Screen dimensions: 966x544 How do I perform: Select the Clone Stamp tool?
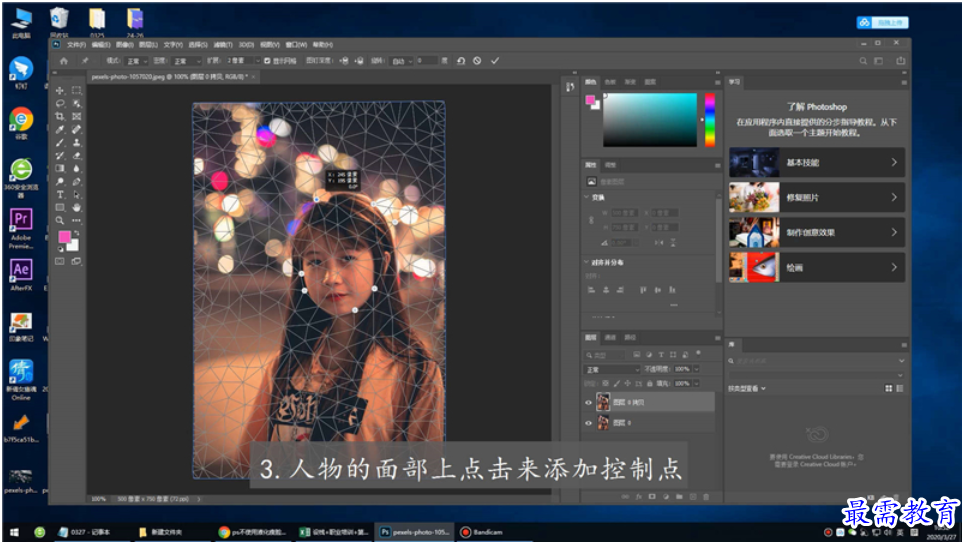tap(76, 142)
